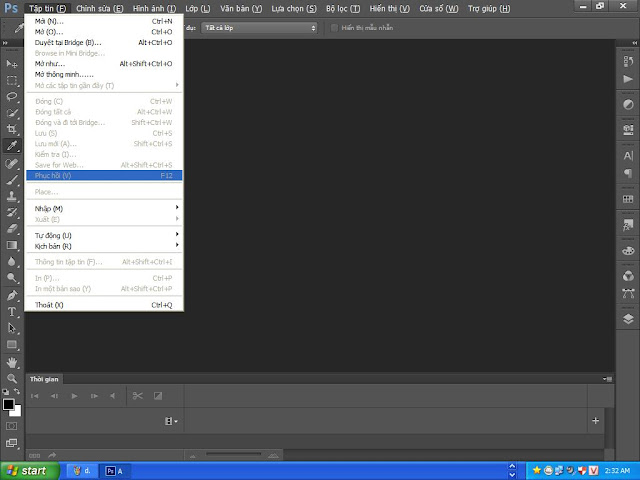Choose Thoát (X) to quit
Screen dimensions: 640x480
104,305
